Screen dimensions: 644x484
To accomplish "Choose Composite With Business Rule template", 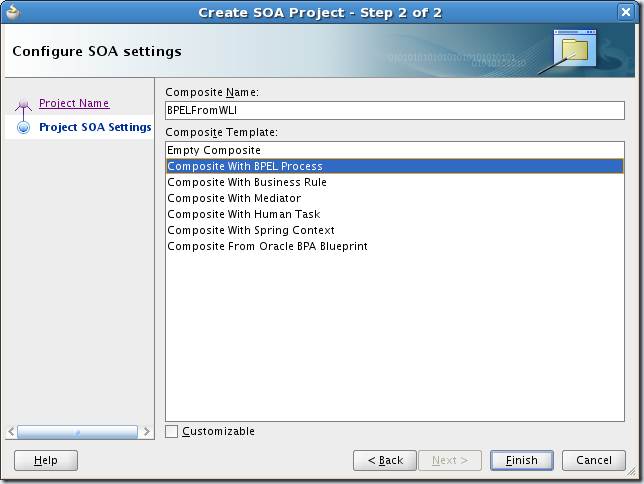I will click(395, 182).
